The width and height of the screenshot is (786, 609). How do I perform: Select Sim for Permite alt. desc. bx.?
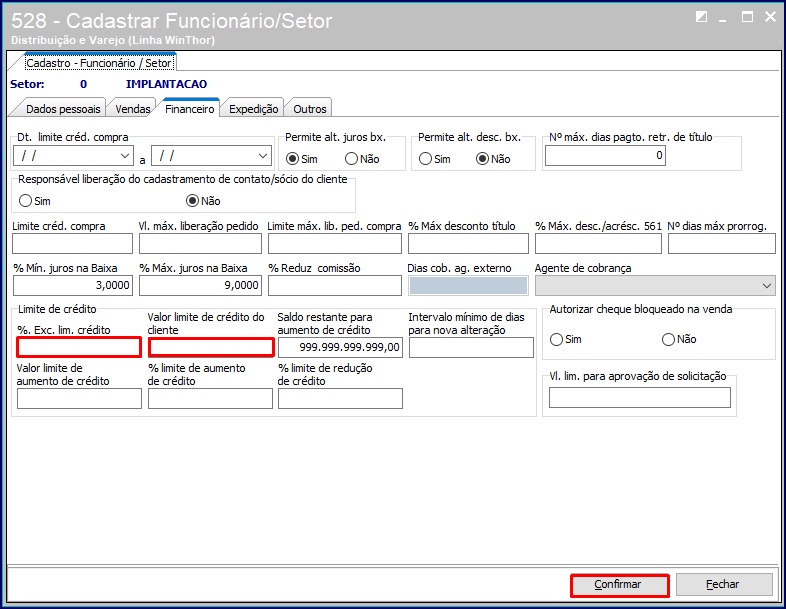click(425, 159)
